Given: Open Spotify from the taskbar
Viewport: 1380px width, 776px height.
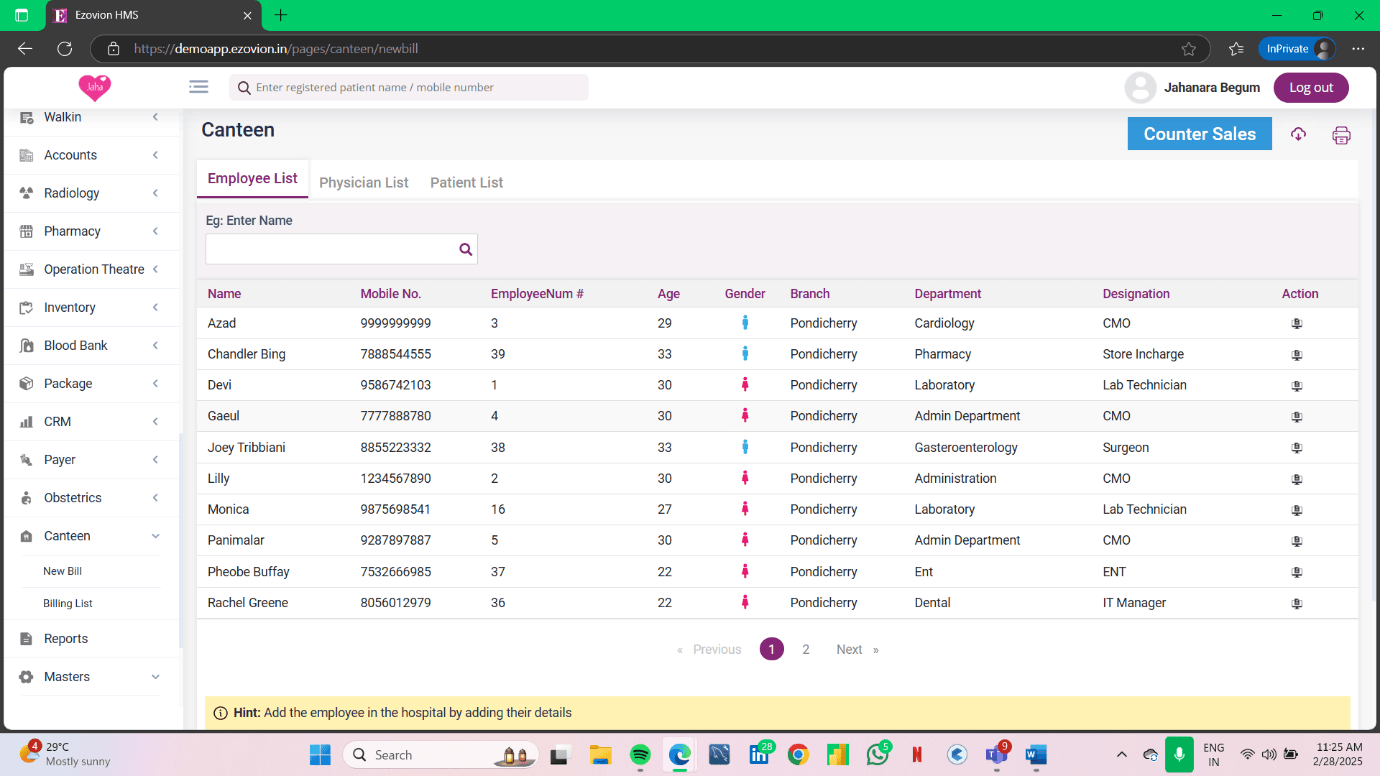Looking at the screenshot, I should pyautogui.click(x=640, y=755).
